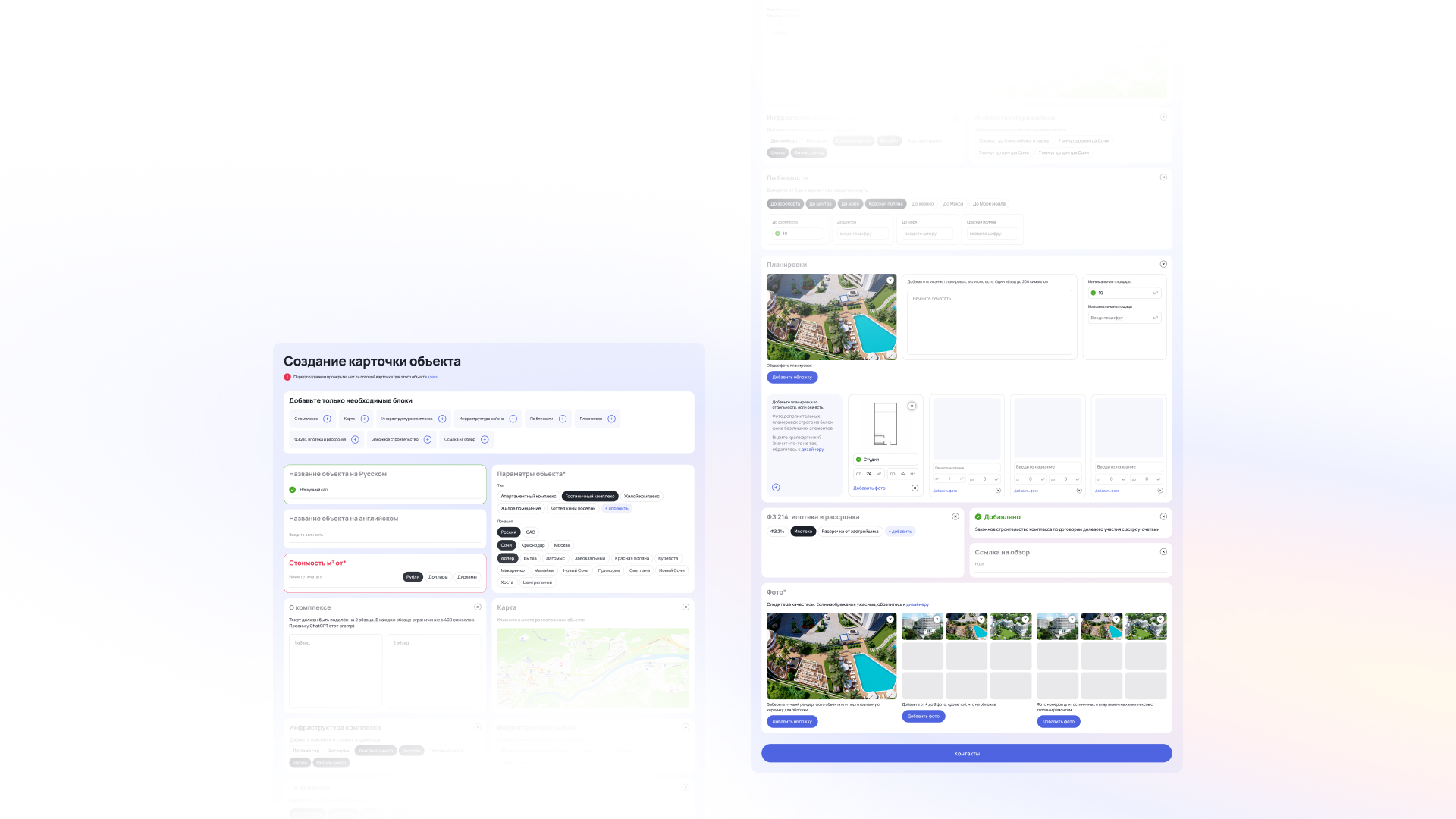Select the 'ОАЭ' location chip
The width and height of the screenshot is (1456, 819).
click(530, 532)
